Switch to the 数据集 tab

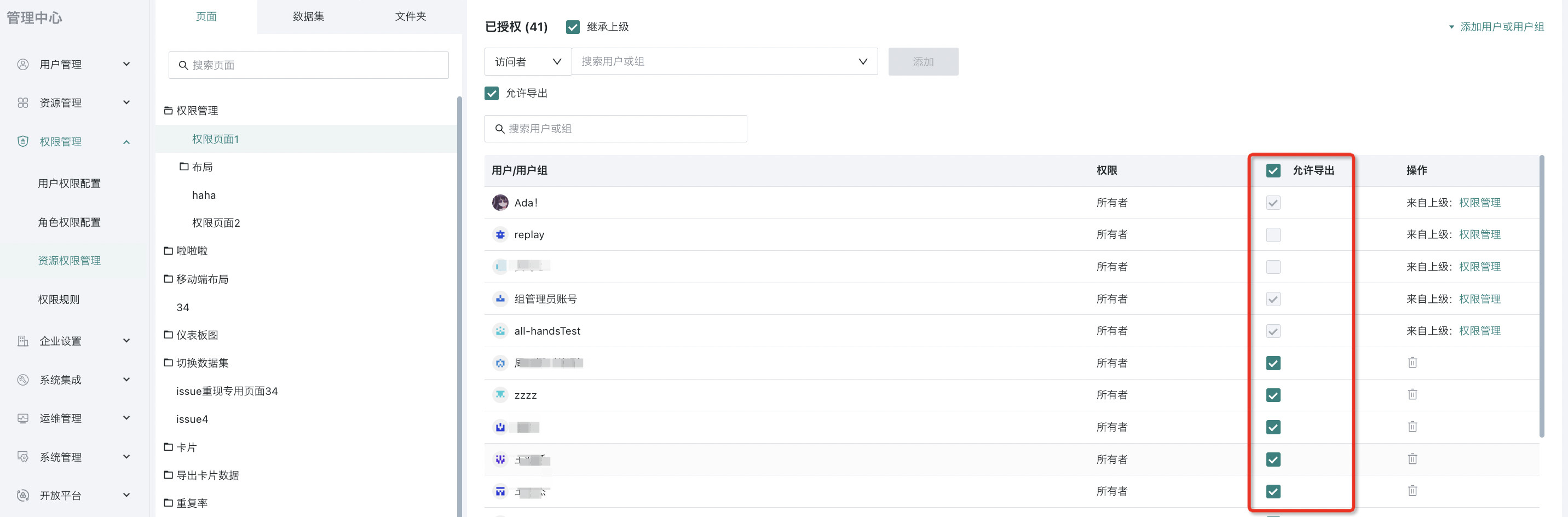(308, 16)
